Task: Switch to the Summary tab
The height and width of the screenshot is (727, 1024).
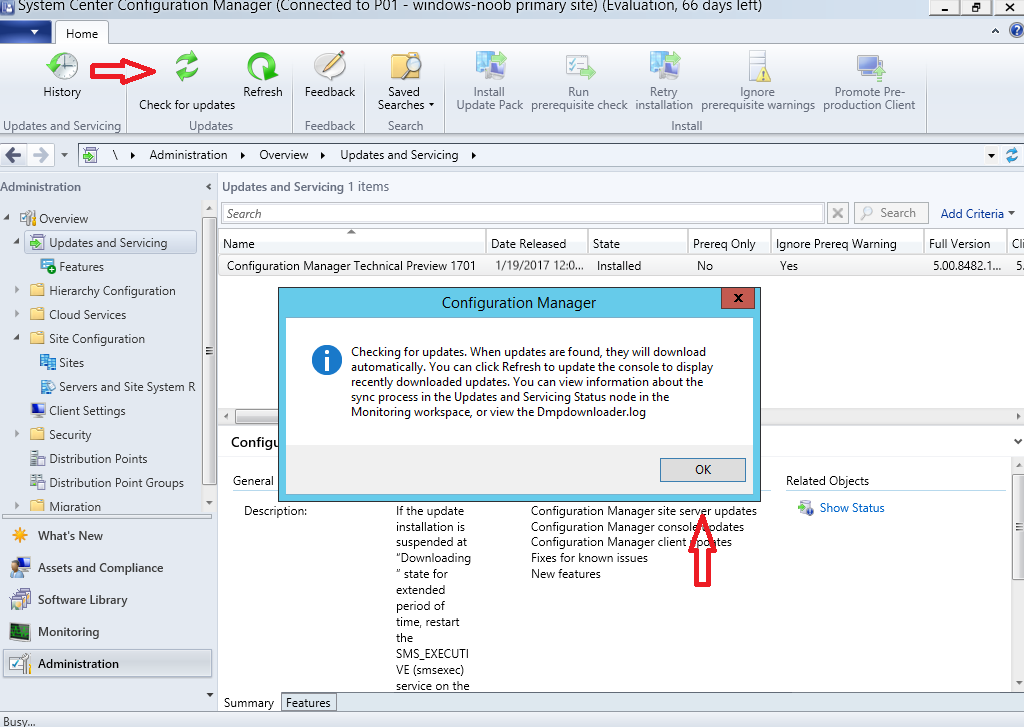Action: point(249,703)
